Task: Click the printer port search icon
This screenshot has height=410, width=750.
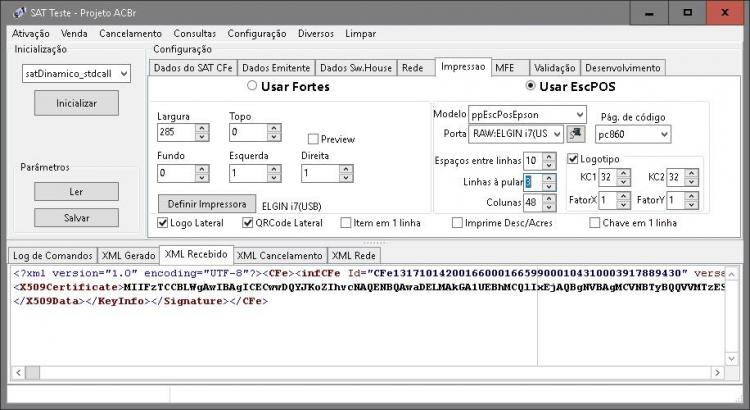Action: [576, 134]
